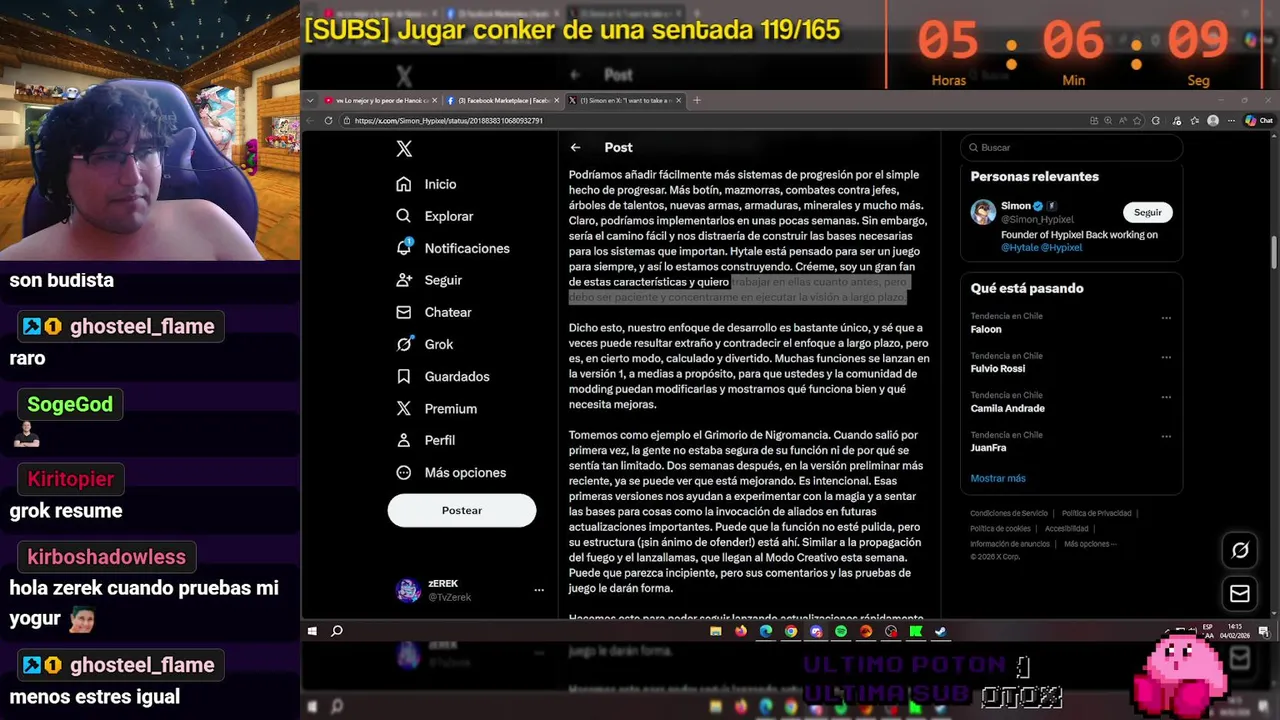
Task: Go back with the Post arrow
Action: [575, 147]
